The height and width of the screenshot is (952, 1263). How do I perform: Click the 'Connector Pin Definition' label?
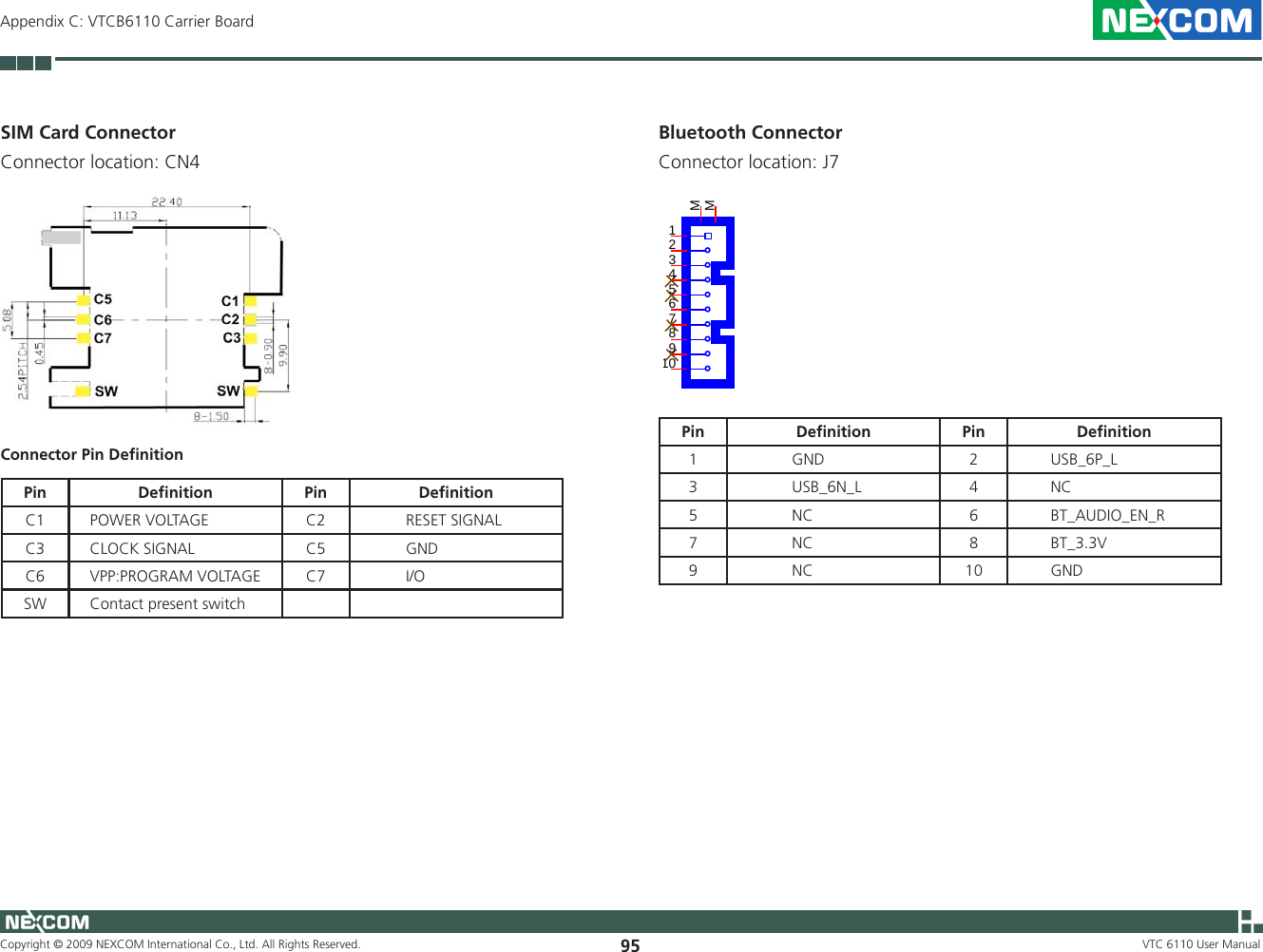[92, 454]
